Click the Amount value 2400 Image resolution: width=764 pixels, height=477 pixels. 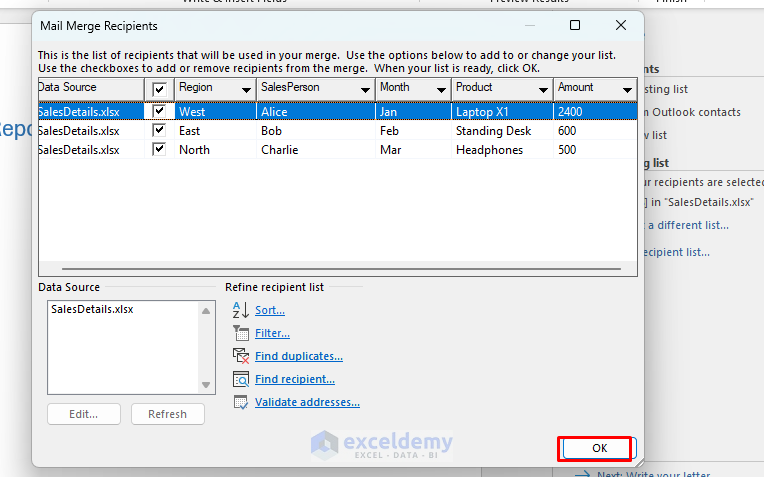click(595, 112)
